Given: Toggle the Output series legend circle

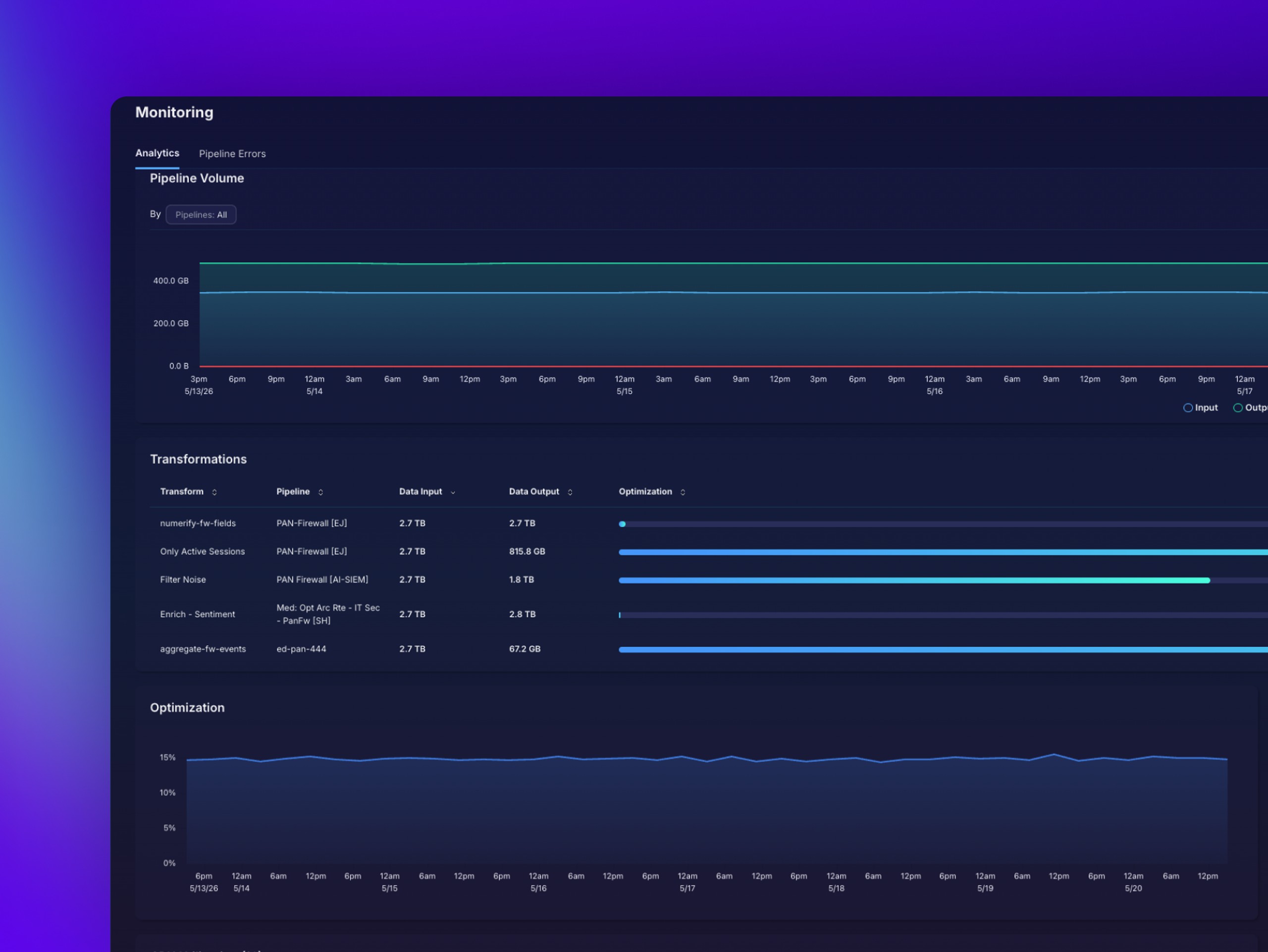Looking at the screenshot, I should click(1238, 408).
